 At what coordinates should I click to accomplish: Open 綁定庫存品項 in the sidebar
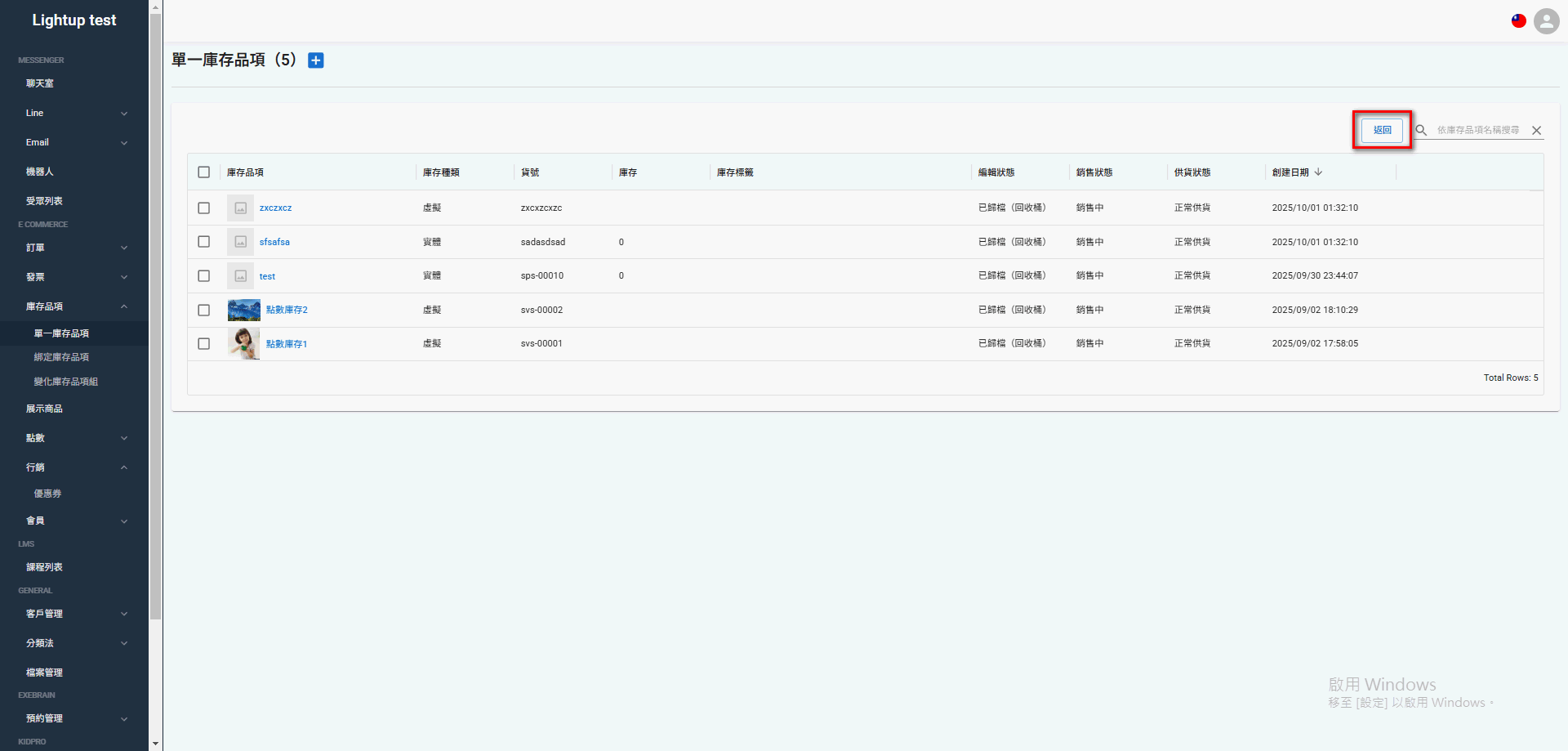63,357
